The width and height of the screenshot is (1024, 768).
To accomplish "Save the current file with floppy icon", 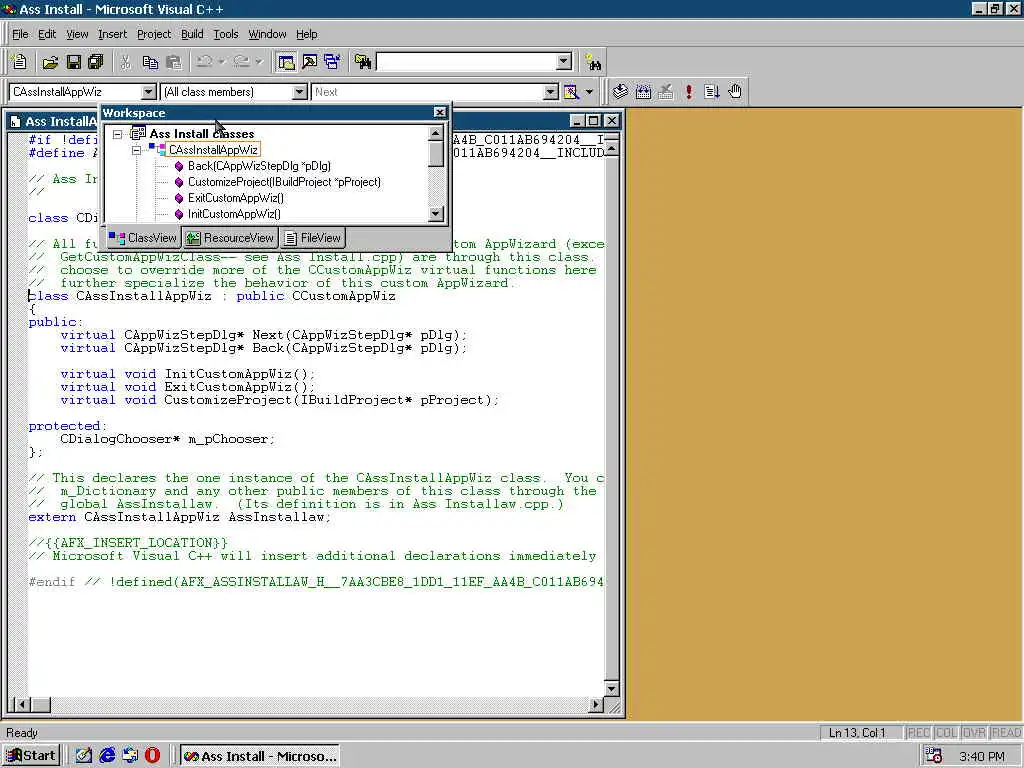I will point(74,62).
